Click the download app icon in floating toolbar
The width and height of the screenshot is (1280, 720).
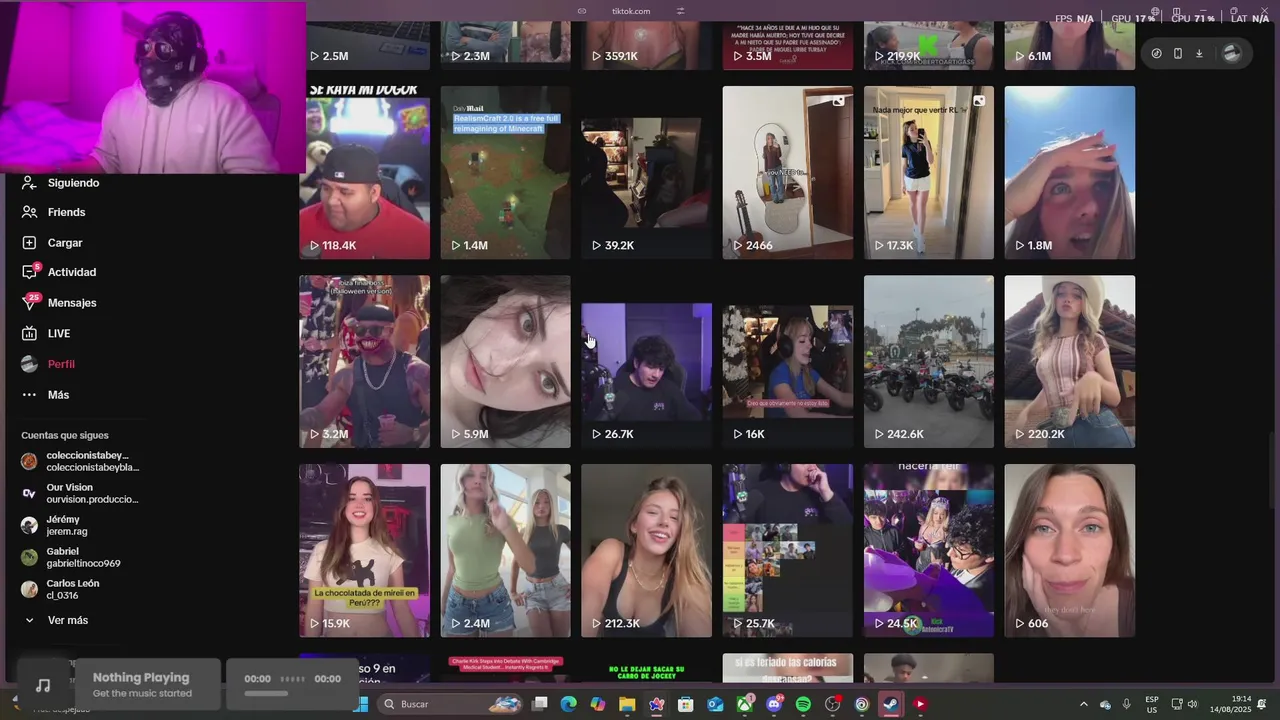pyautogui.click(x=1199, y=54)
